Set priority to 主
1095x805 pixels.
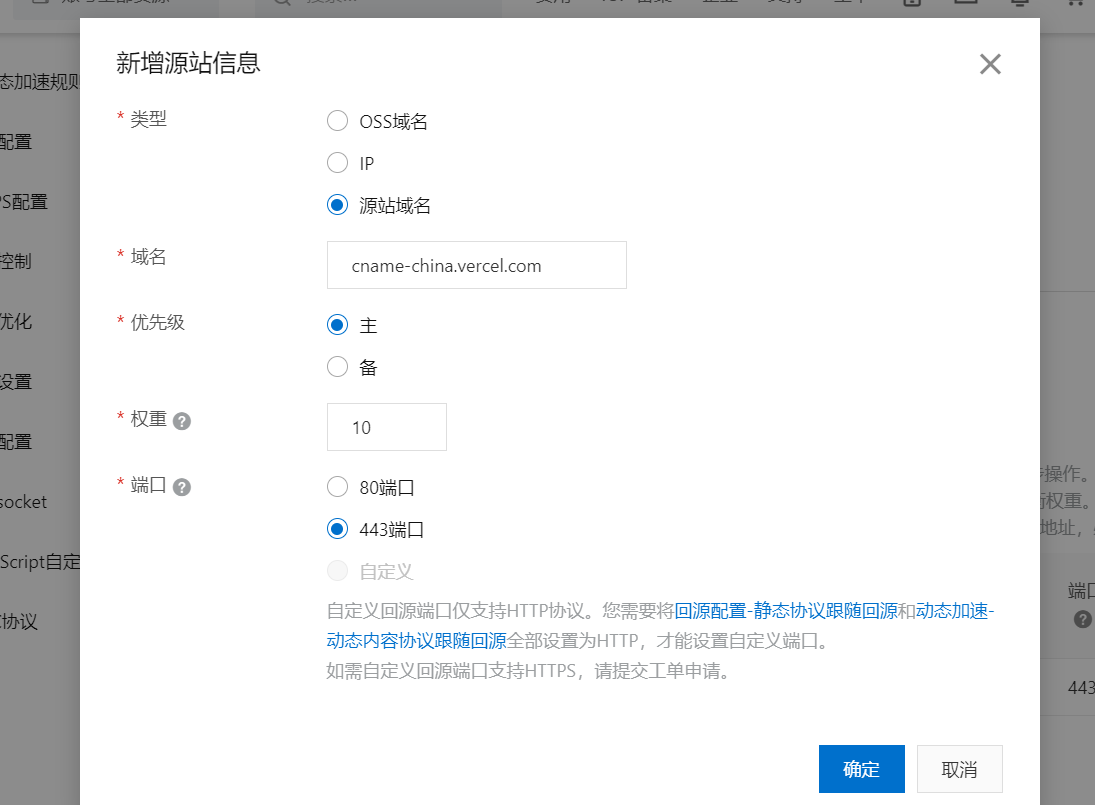(338, 325)
